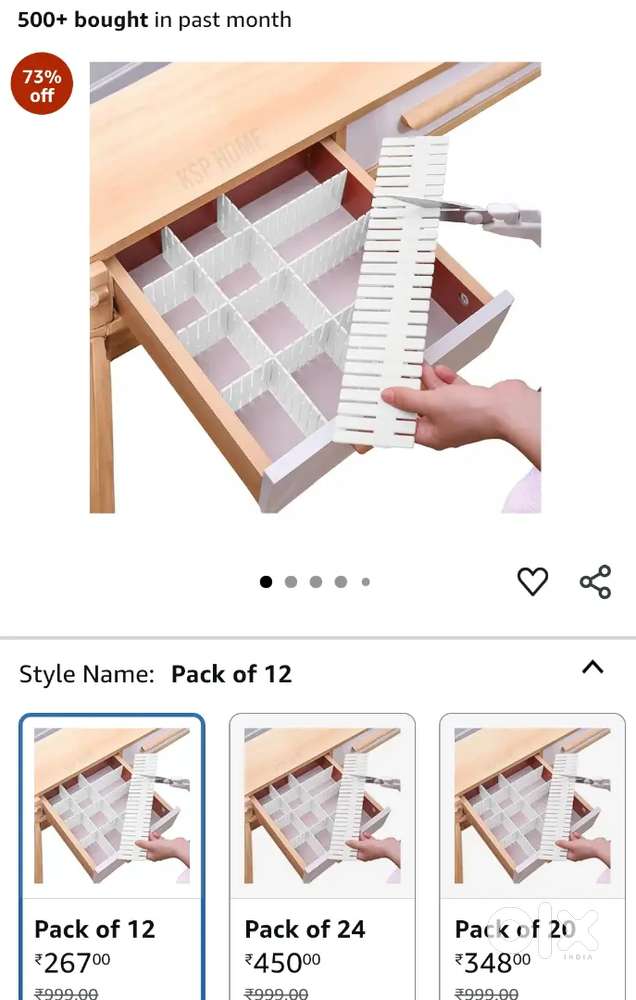
Task: Jump to fourth image carousel dot
Action: [x=341, y=582]
